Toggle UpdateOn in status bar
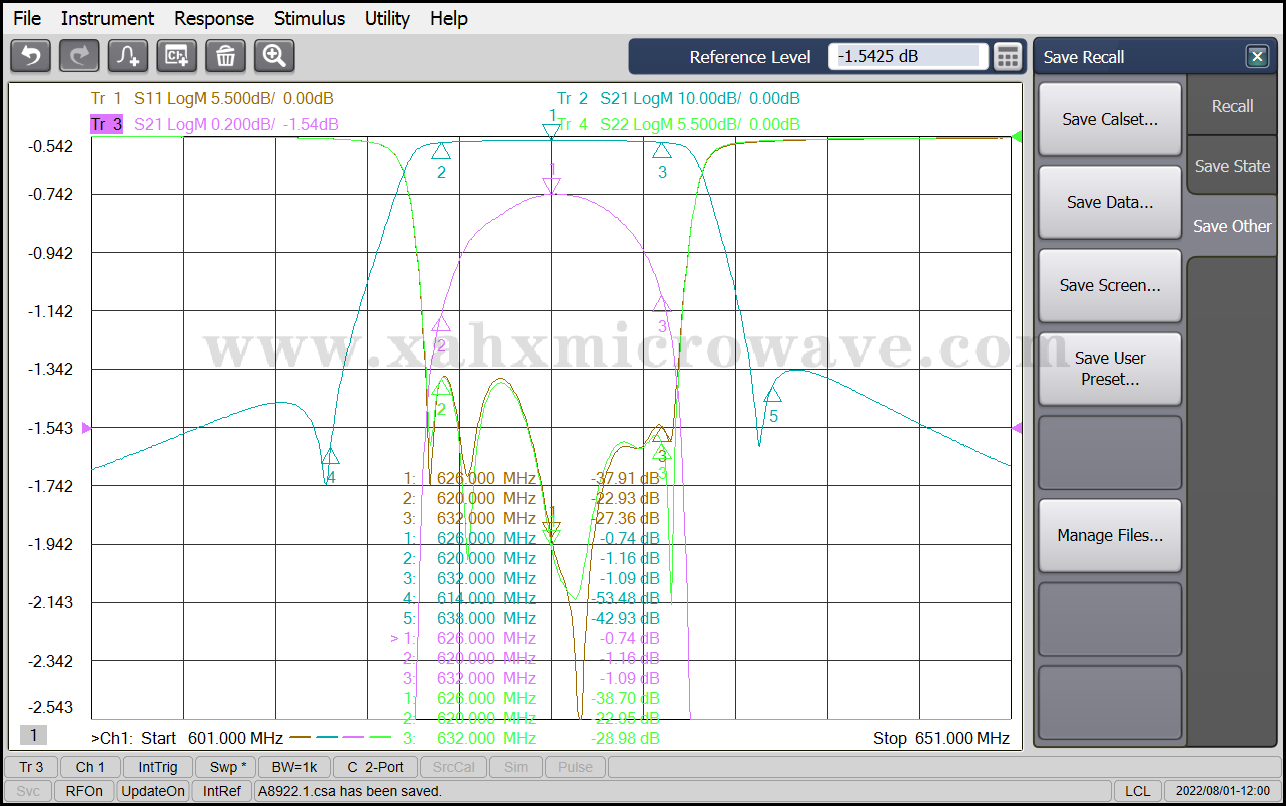Screen dimensions: 1286x806 (153, 791)
